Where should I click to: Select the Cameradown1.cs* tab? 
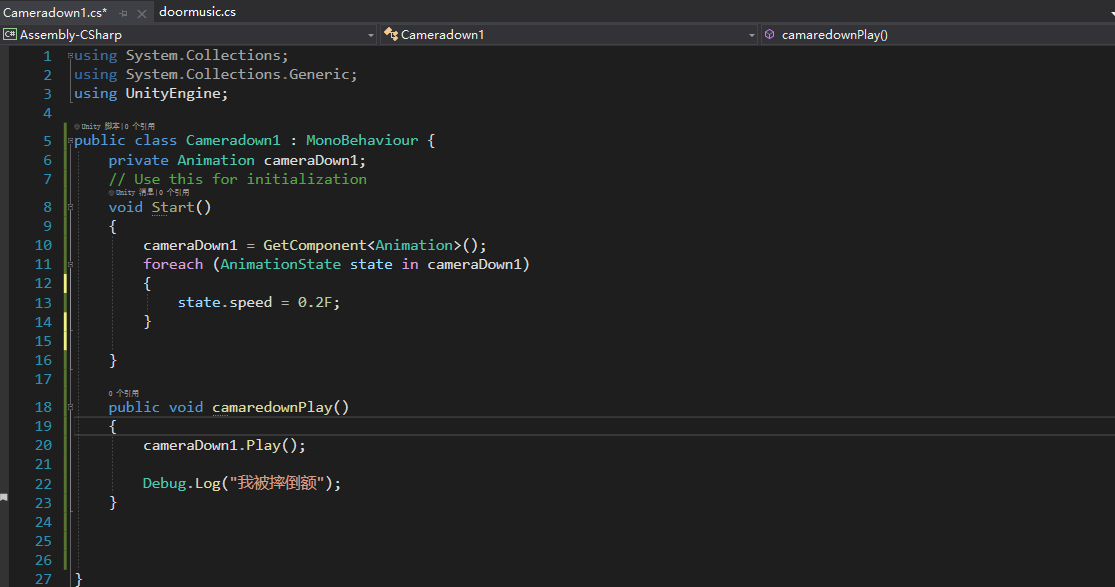55,12
